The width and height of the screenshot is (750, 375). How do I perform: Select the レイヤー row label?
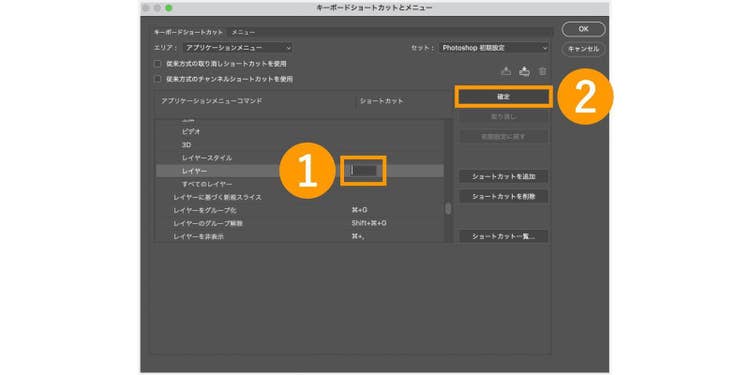point(194,171)
